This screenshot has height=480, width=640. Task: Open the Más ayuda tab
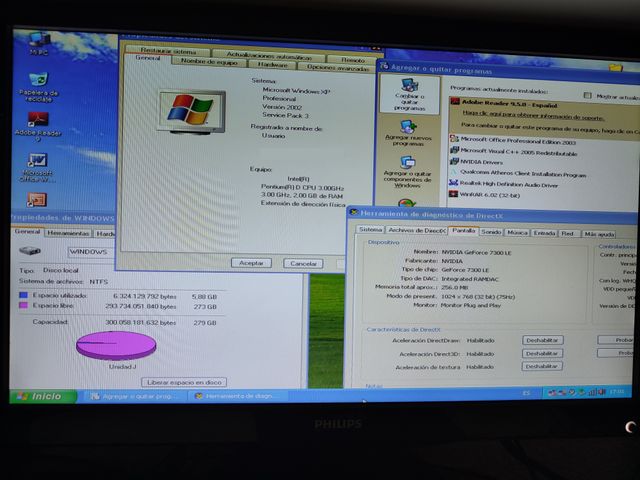pyautogui.click(x=599, y=234)
